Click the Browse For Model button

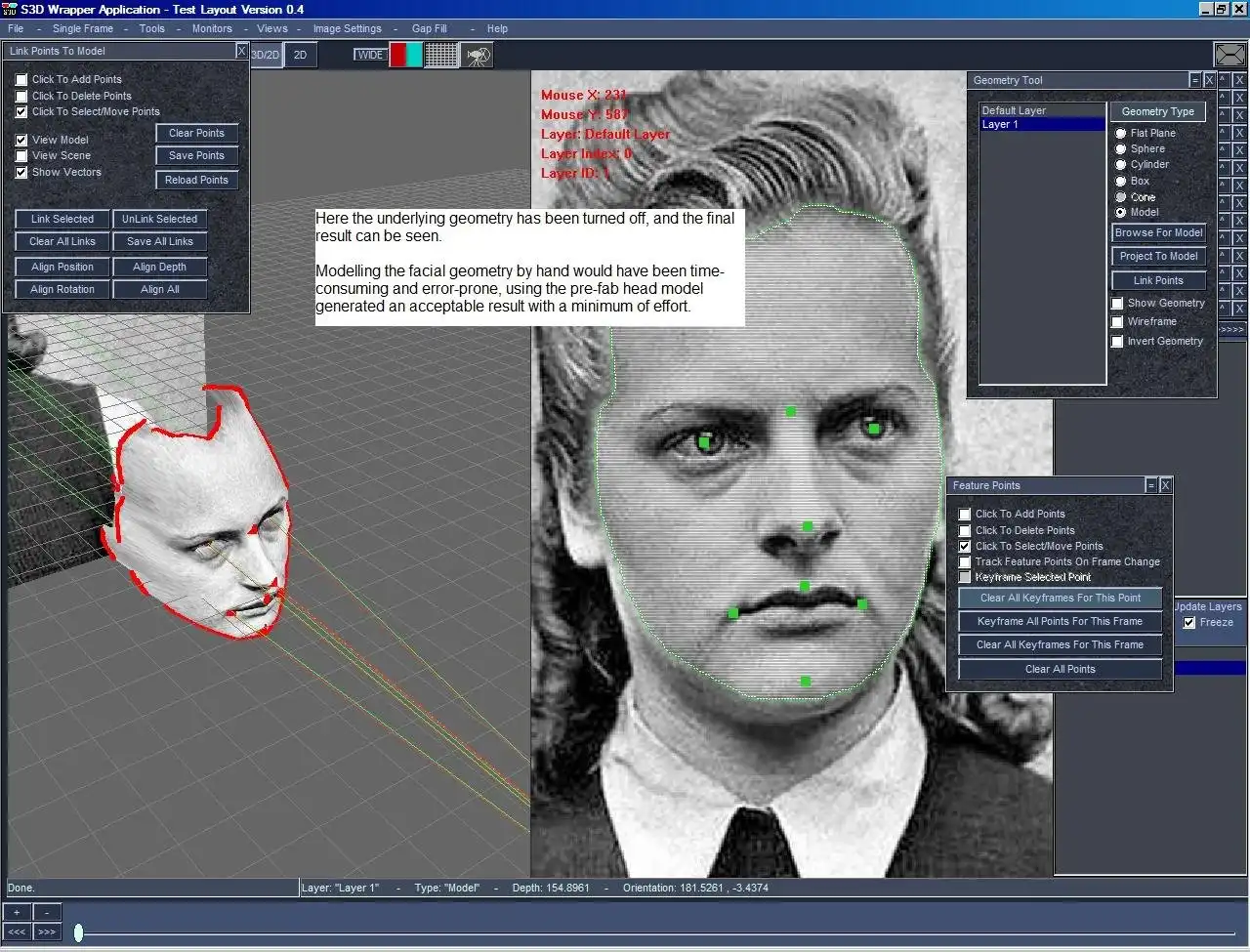point(1158,233)
